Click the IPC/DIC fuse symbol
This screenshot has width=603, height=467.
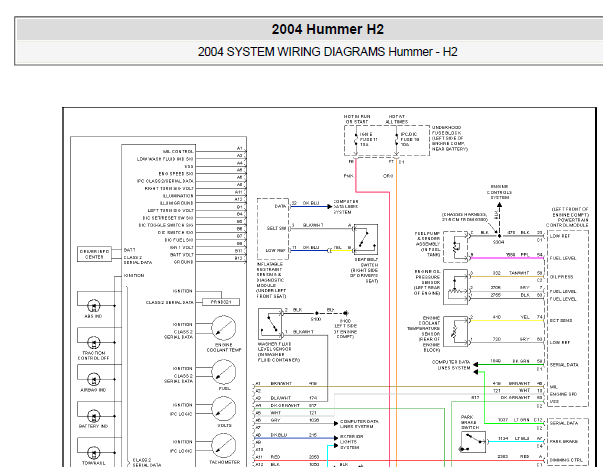(396, 140)
